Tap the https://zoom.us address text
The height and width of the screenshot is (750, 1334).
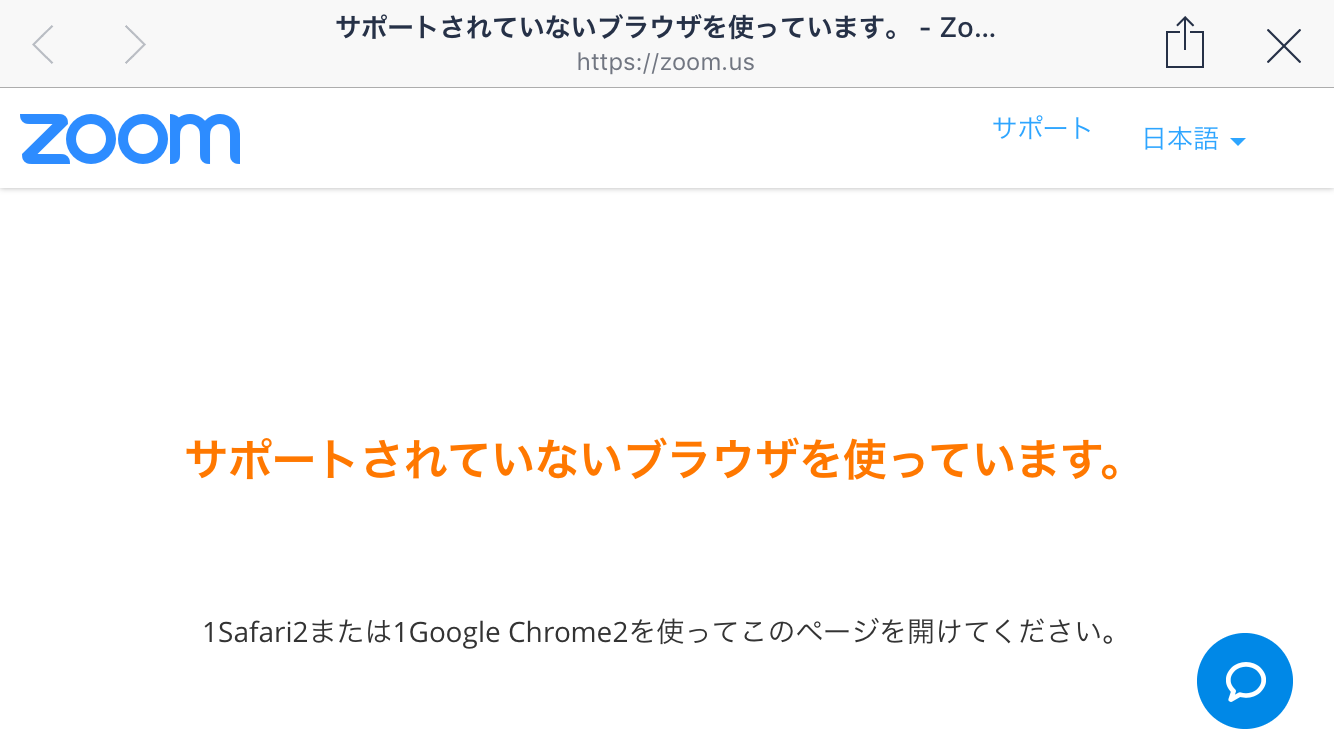point(666,62)
